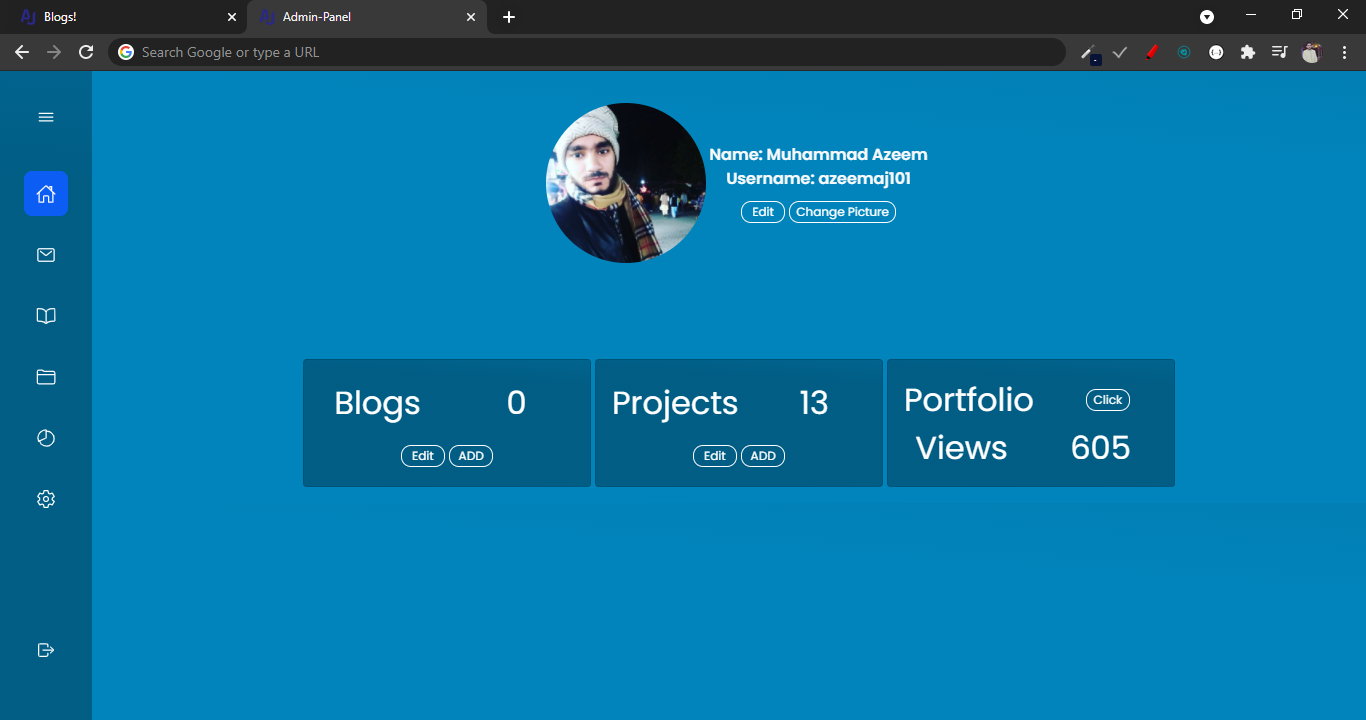The width and height of the screenshot is (1366, 720).
Task: Click the Projects count 13
Action: coord(814,403)
